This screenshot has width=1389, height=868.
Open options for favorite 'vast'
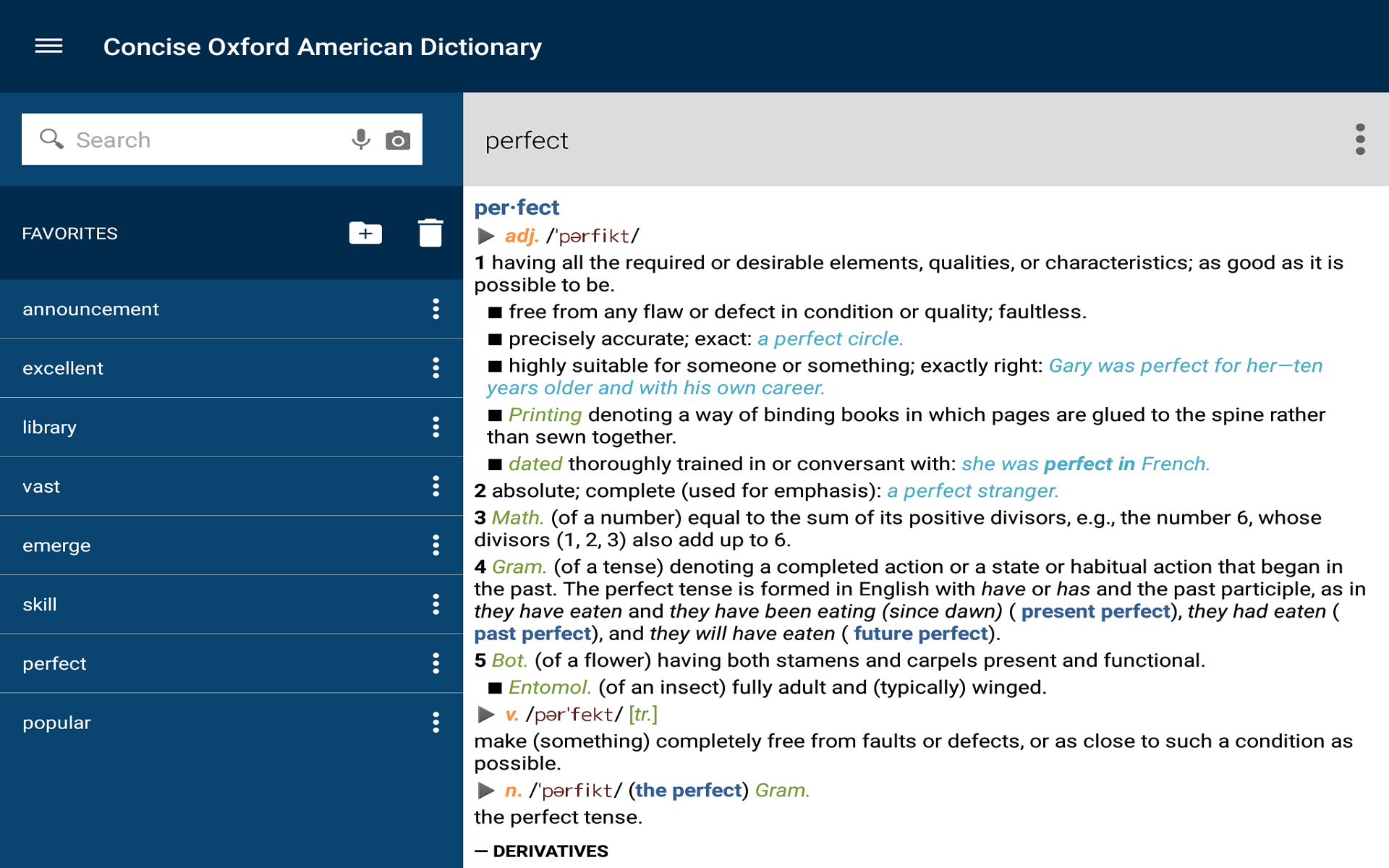tap(436, 487)
